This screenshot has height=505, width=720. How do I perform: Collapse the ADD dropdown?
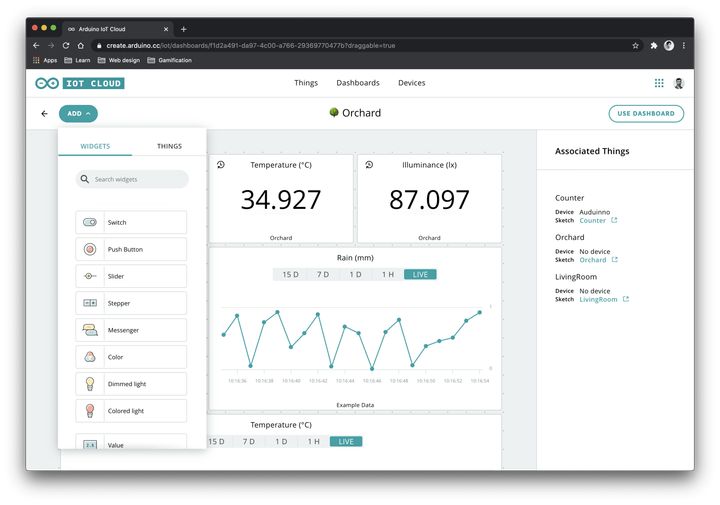[78, 114]
